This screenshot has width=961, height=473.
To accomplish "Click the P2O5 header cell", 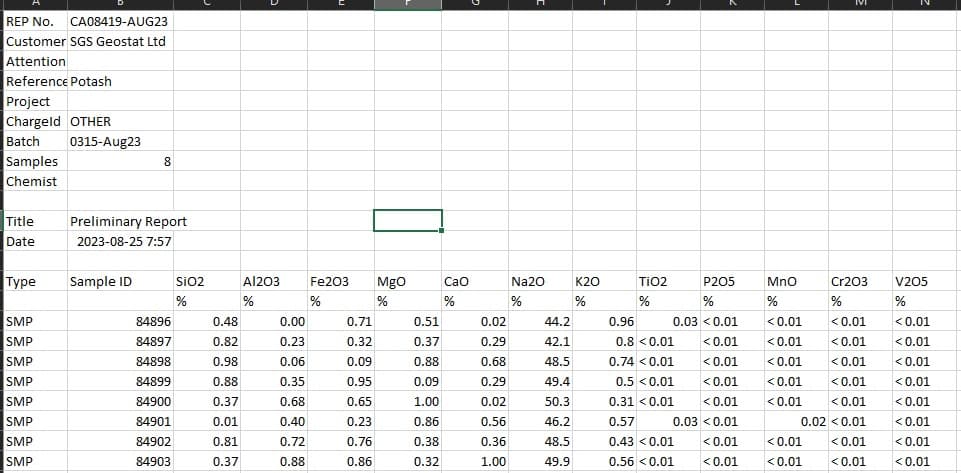I will (732, 281).
